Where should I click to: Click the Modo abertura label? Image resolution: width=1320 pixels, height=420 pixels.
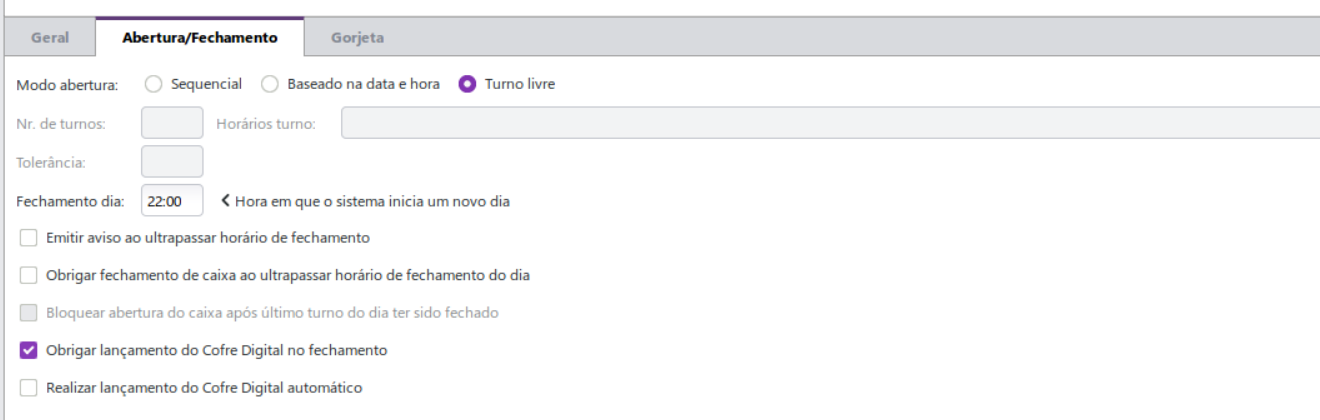(67, 85)
